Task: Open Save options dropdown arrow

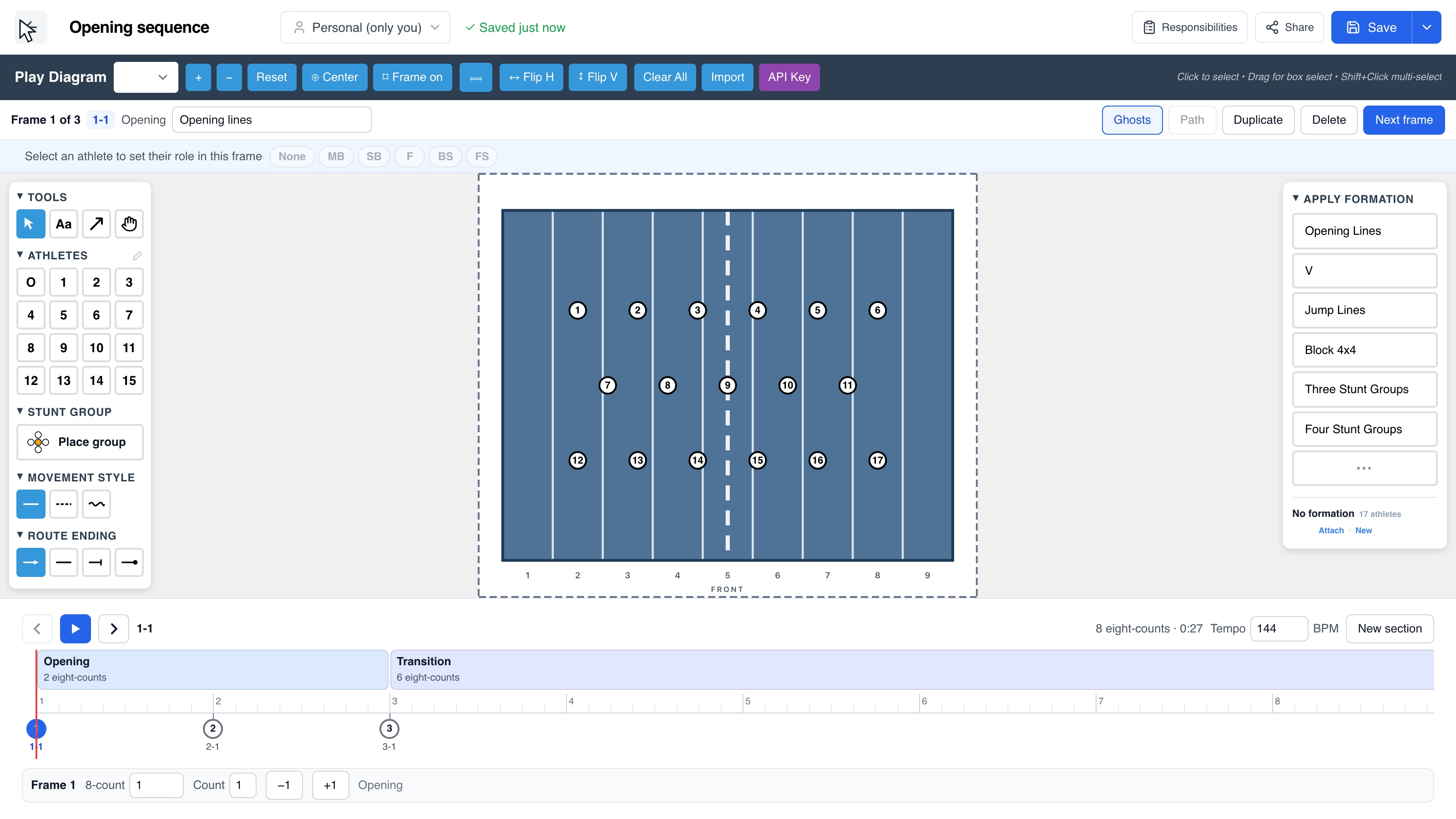Action: coord(1426,27)
